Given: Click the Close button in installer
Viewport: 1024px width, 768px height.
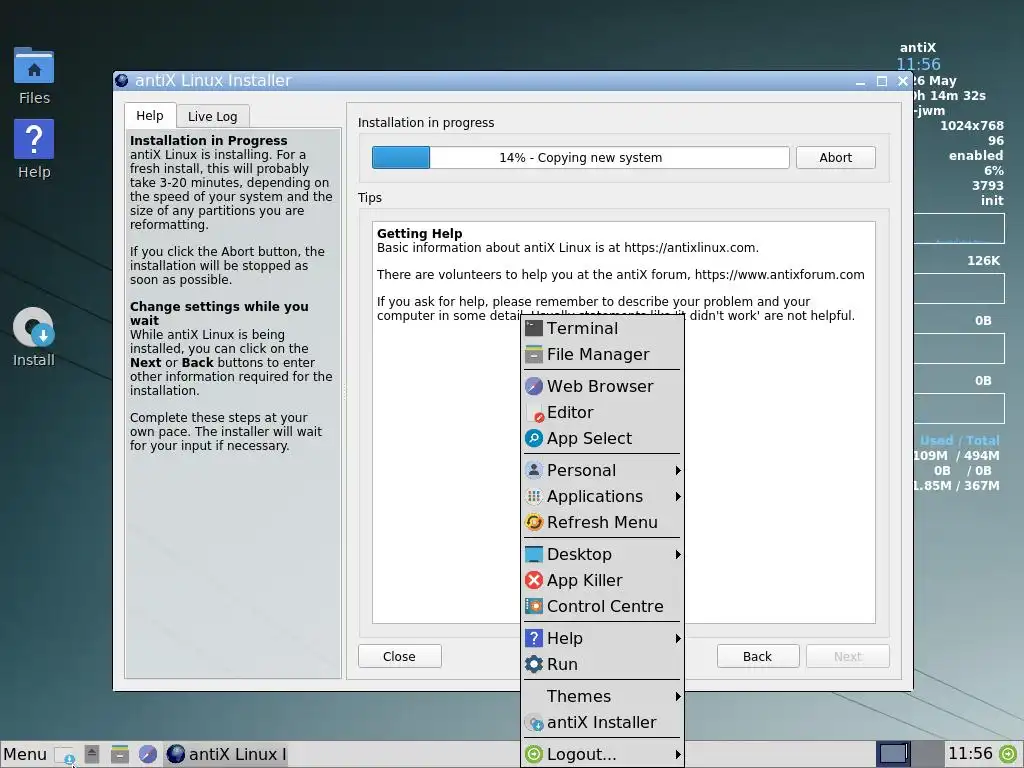Looking at the screenshot, I should coord(400,656).
